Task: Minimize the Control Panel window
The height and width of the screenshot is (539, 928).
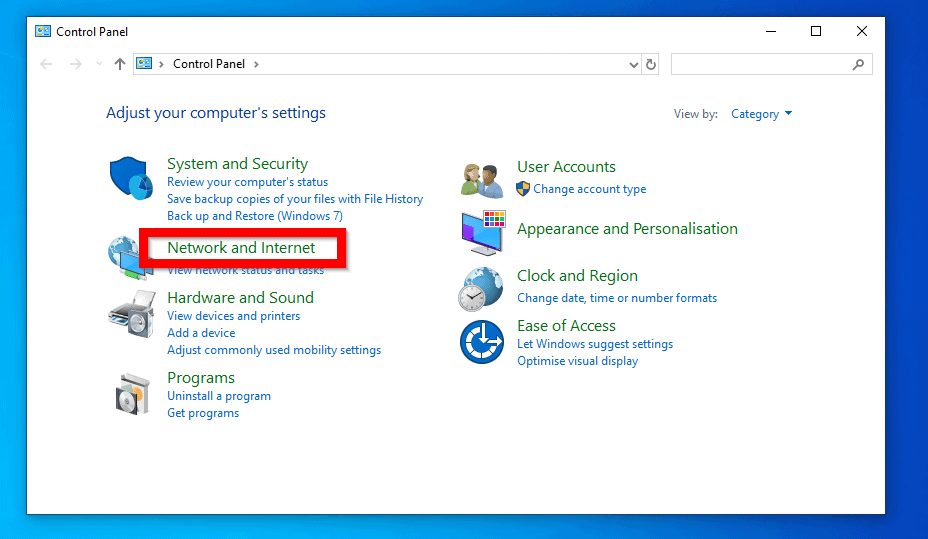Action: (771, 31)
